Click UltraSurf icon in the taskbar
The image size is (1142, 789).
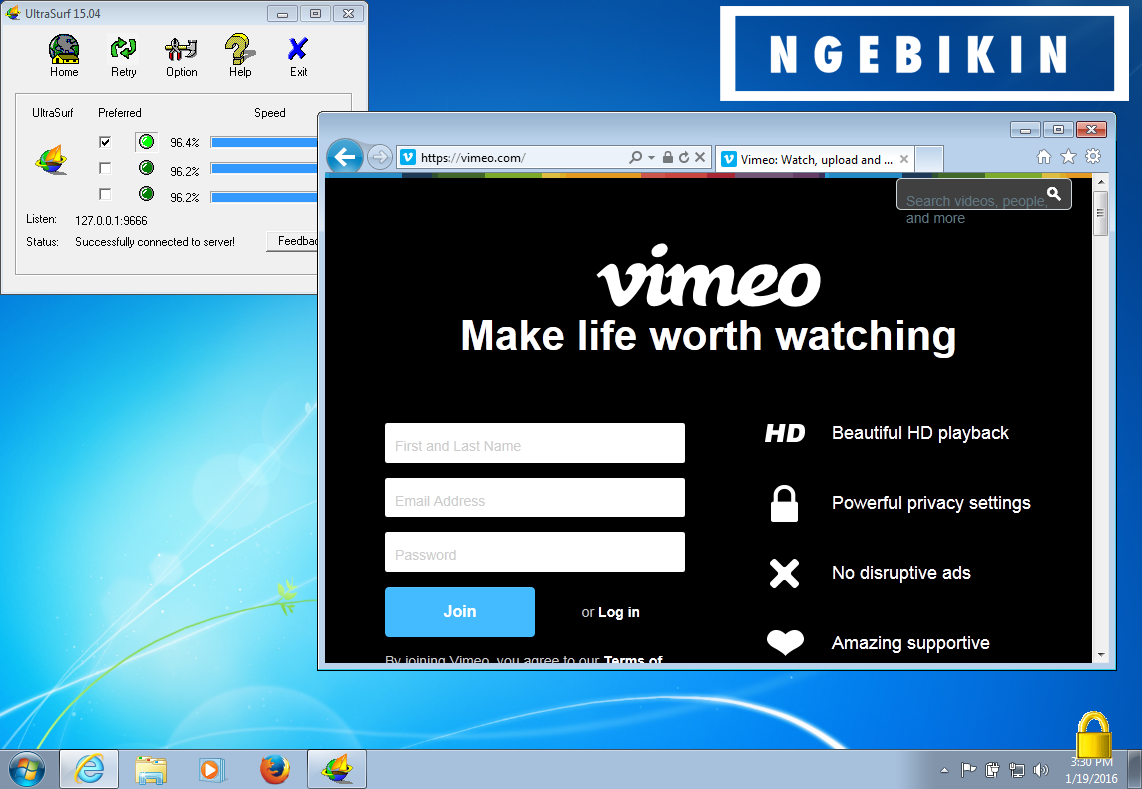[336, 769]
